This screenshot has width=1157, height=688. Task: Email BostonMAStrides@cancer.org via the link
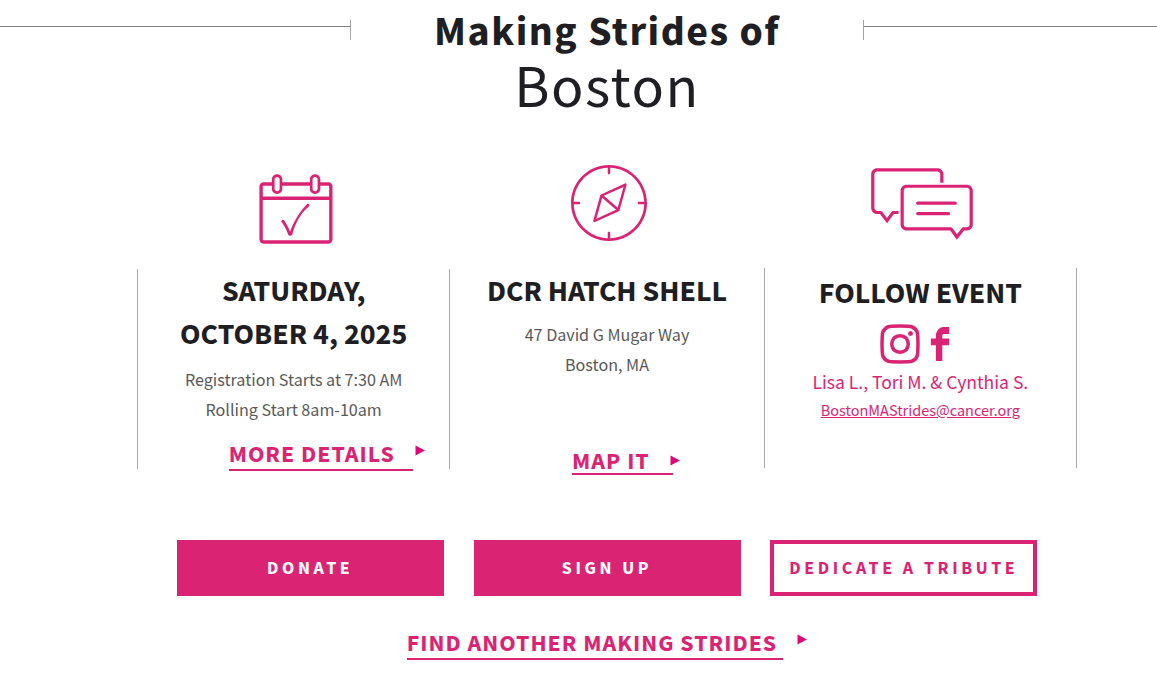coord(920,411)
